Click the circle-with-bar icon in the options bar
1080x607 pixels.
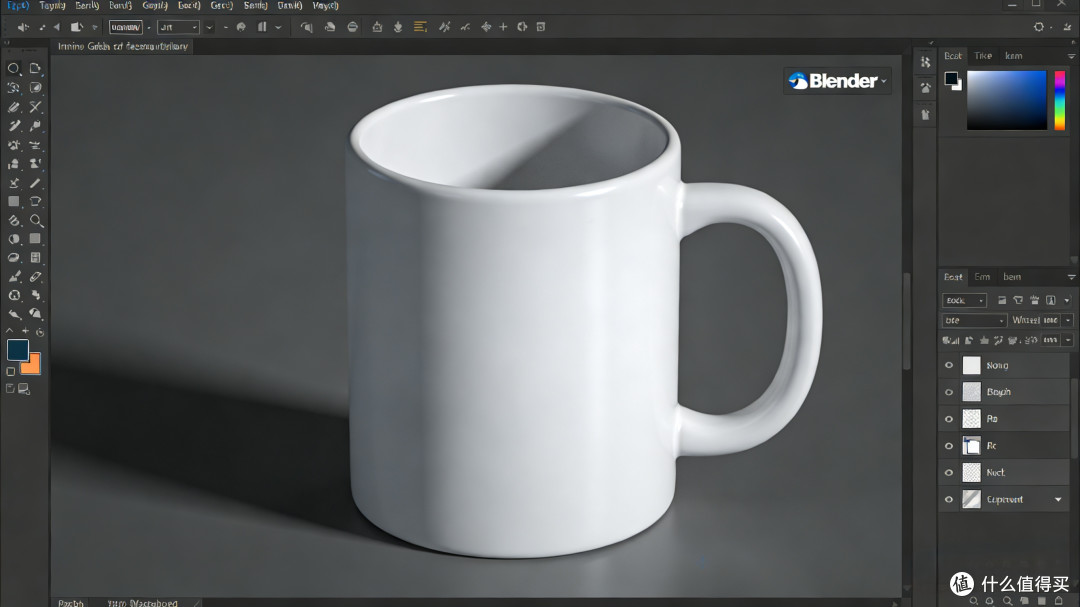[x=353, y=27]
